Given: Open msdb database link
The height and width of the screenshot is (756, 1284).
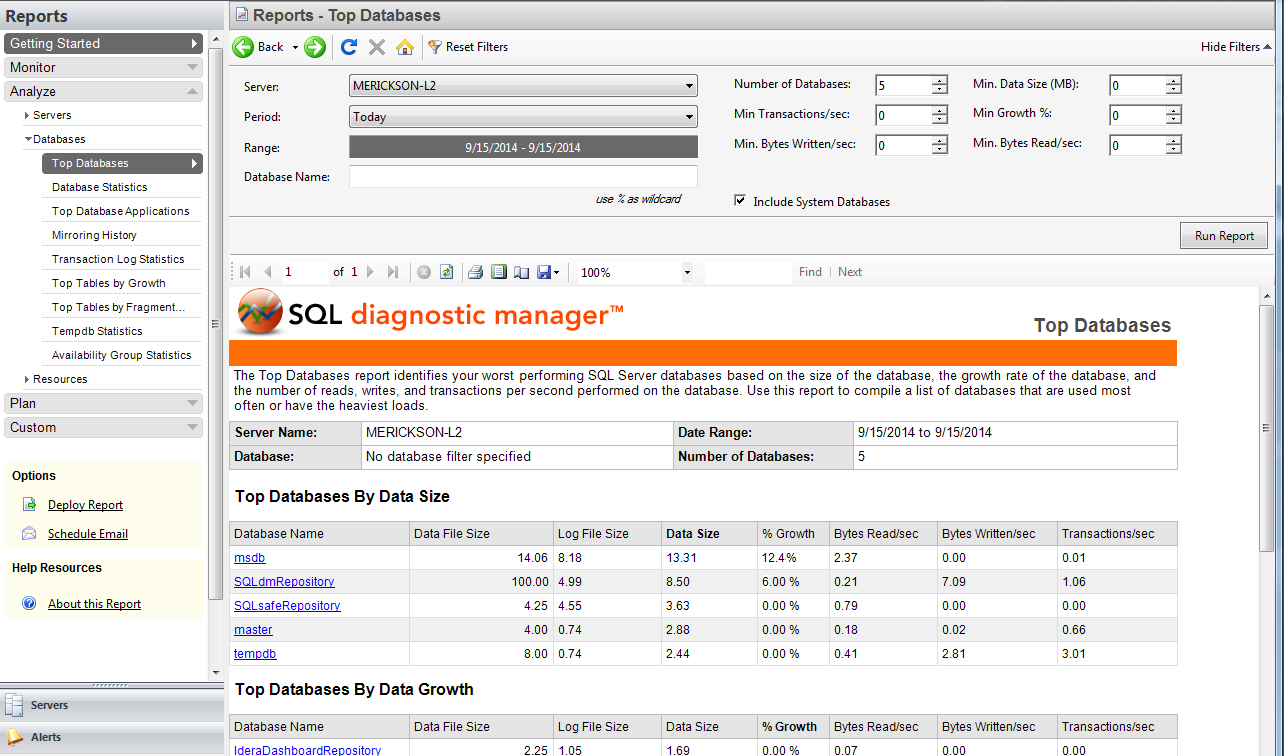Looking at the screenshot, I should click(x=250, y=558).
